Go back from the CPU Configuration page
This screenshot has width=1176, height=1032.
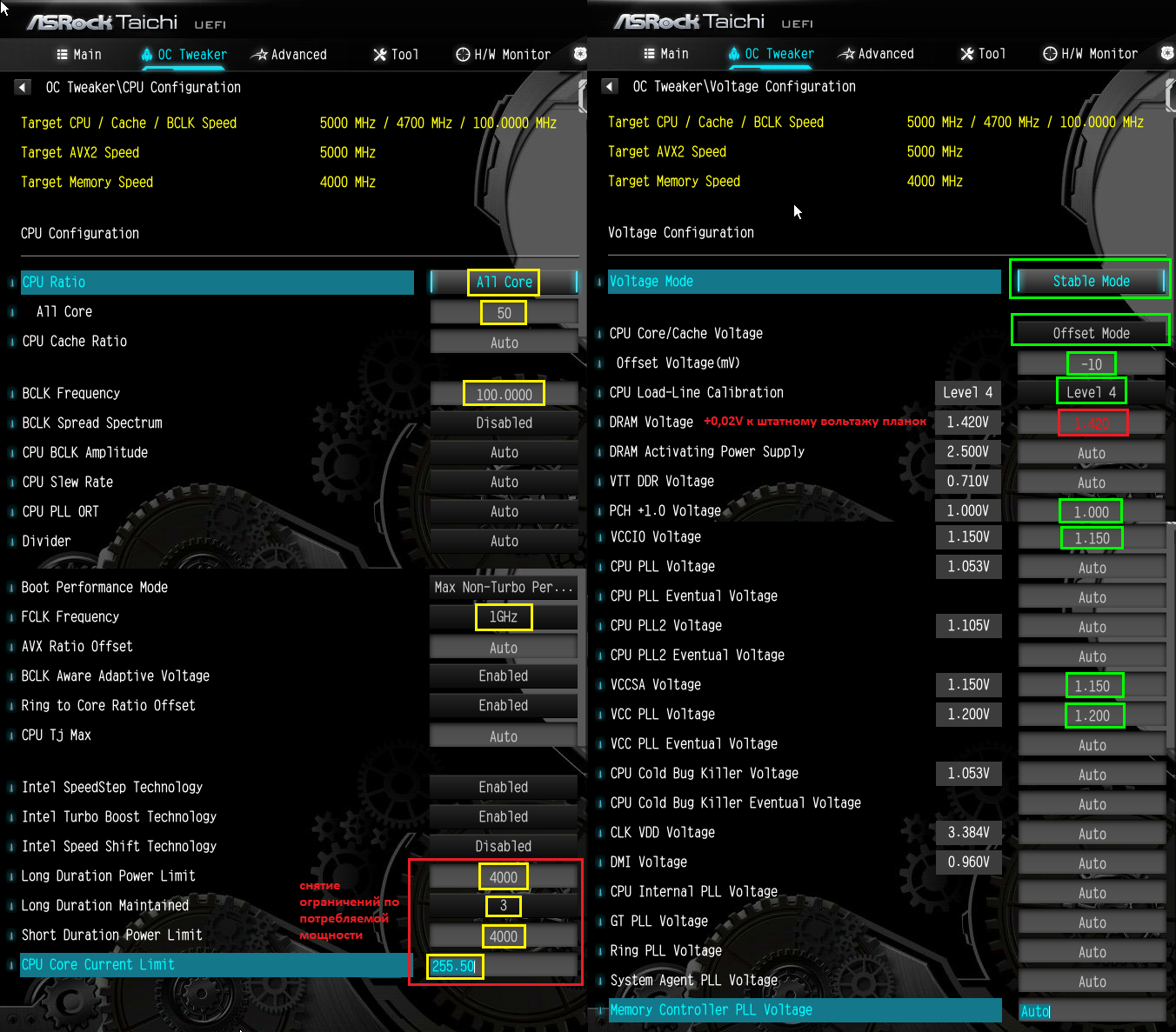(x=23, y=87)
